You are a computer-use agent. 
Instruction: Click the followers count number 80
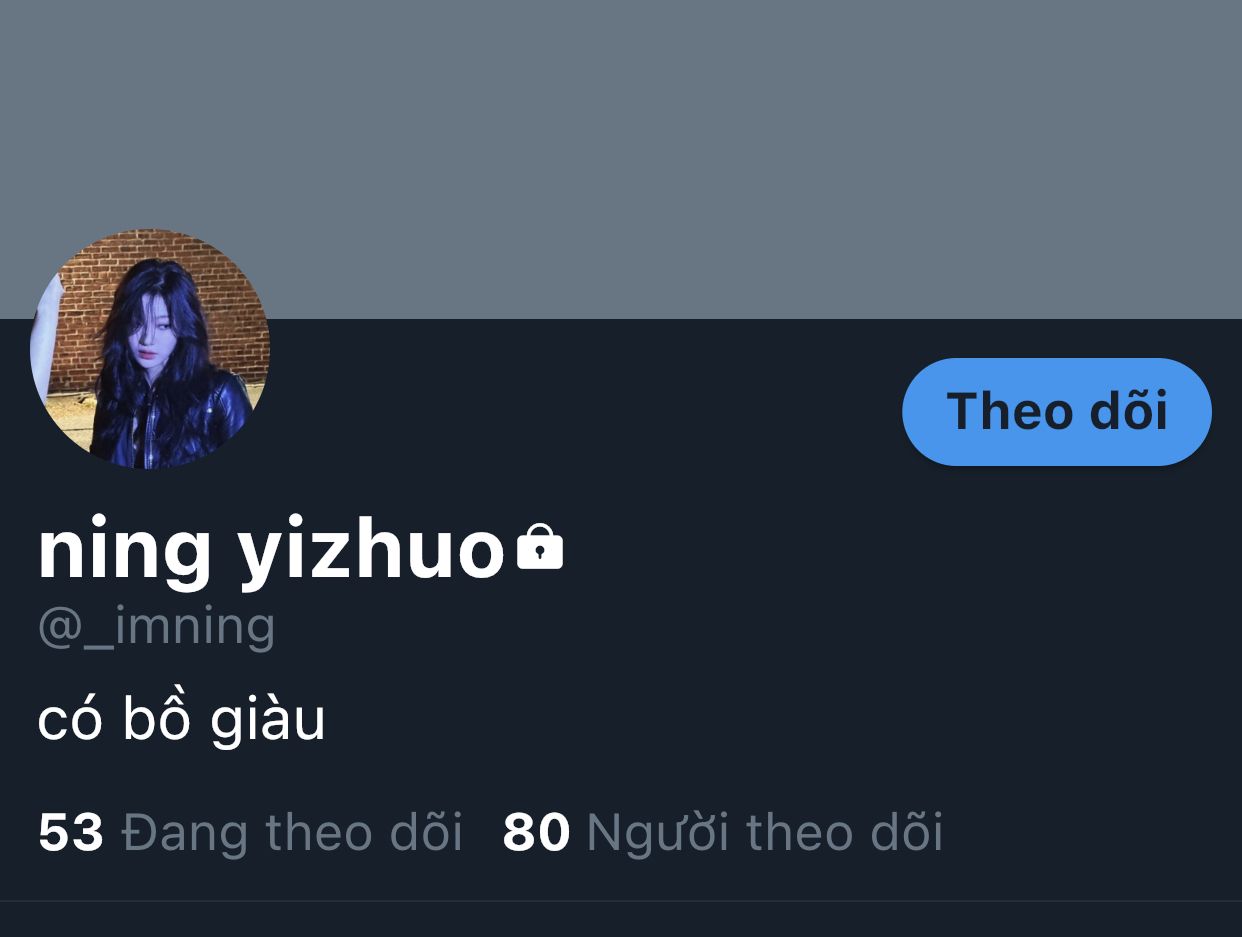(x=536, y=833)
